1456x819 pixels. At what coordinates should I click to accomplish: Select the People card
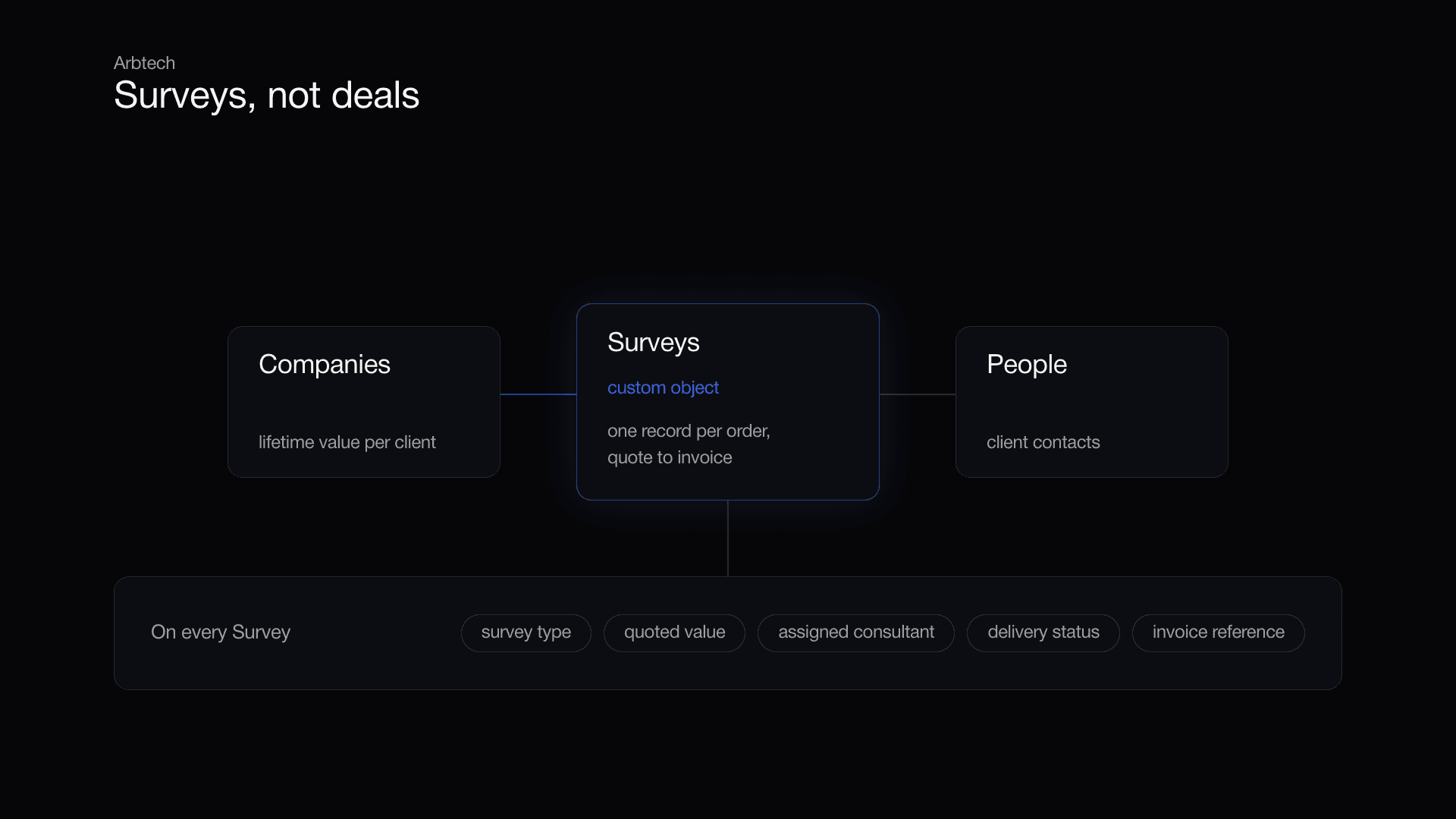[x=1092, y=402]
